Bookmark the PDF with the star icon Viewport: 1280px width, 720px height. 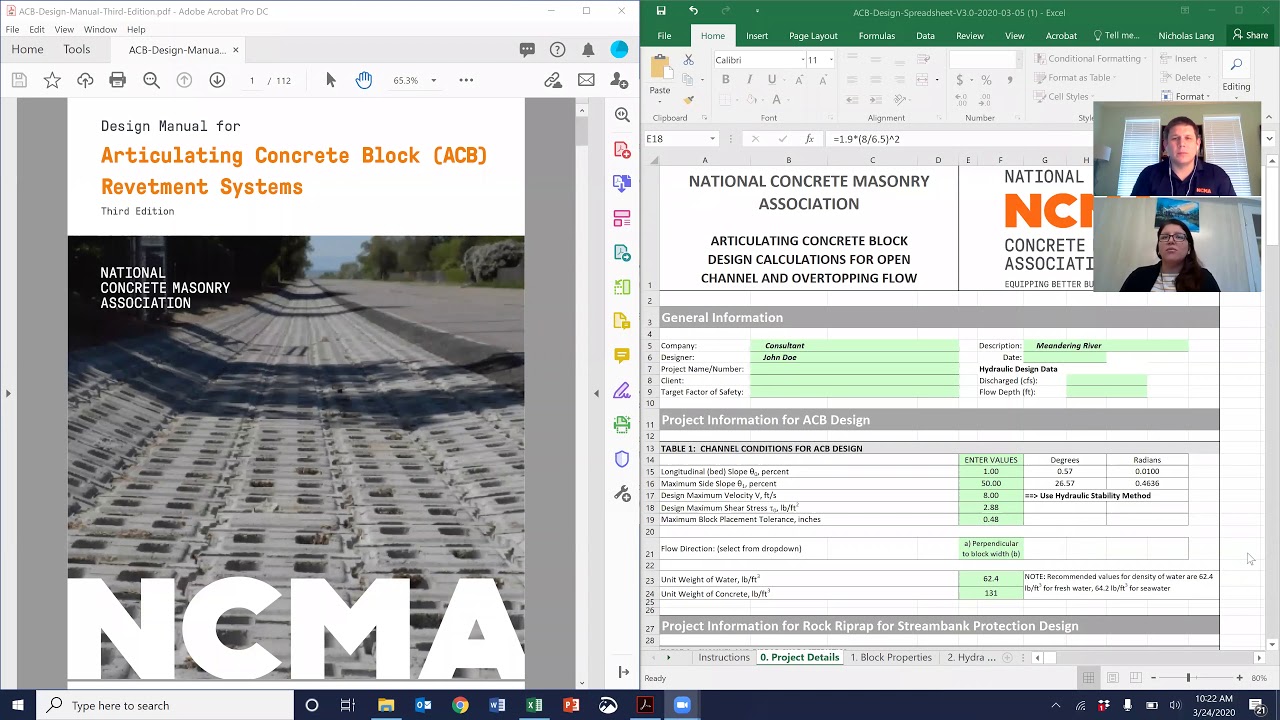[52, 80]
